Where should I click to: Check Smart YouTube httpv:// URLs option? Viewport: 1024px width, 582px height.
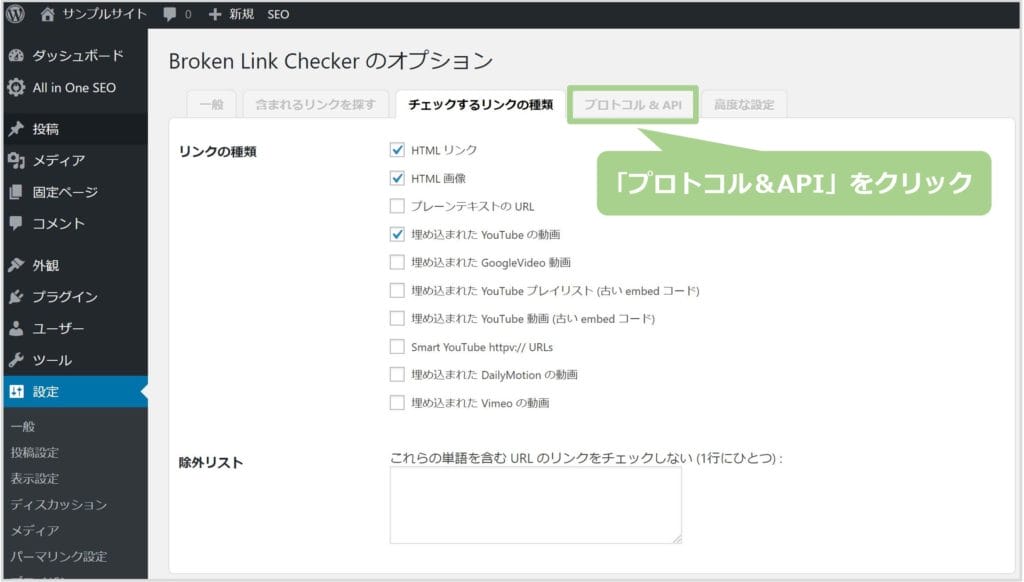[x=397, y=347]
